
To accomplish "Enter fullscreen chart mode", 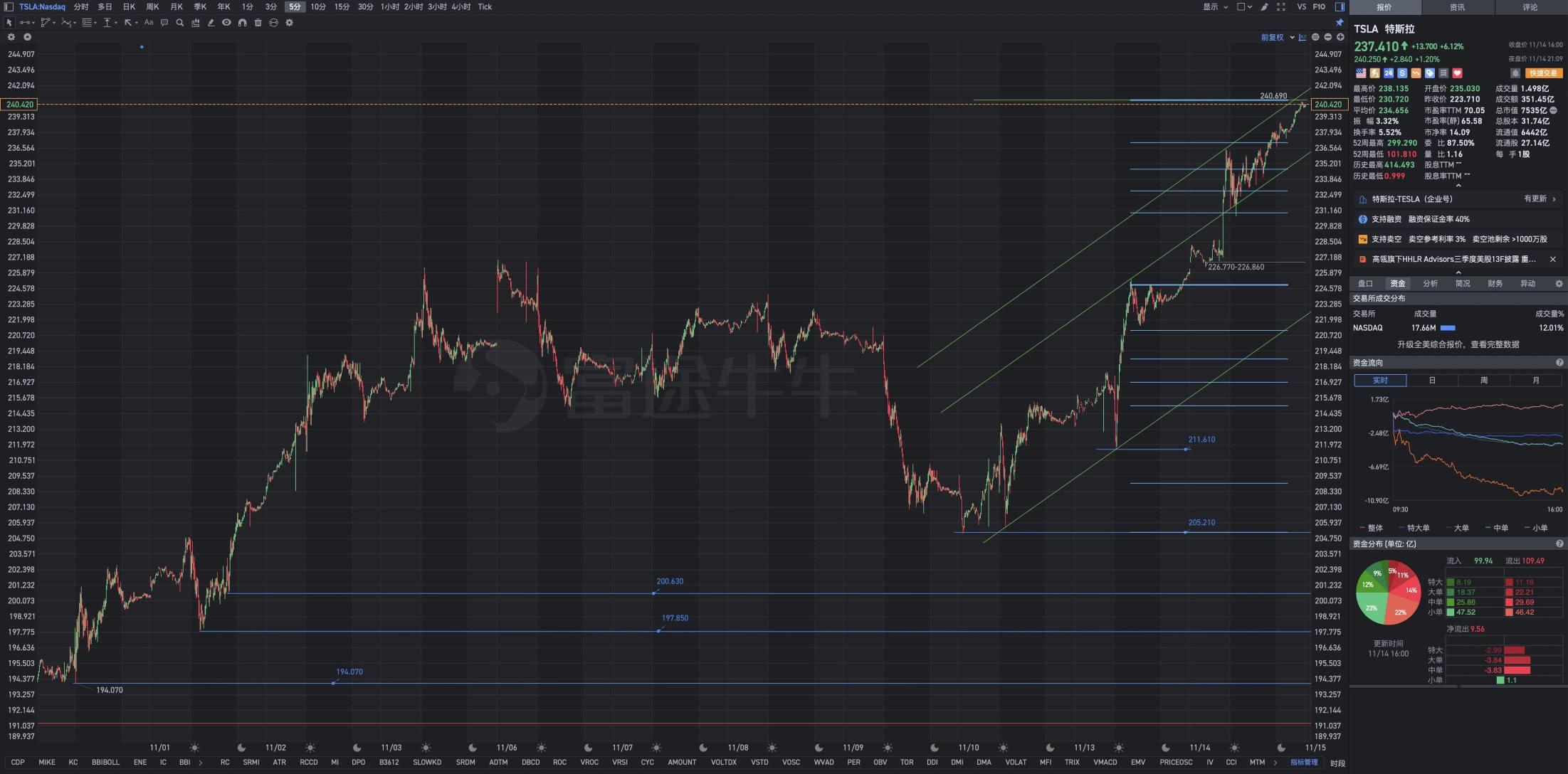I will [x=1281, y=6].
